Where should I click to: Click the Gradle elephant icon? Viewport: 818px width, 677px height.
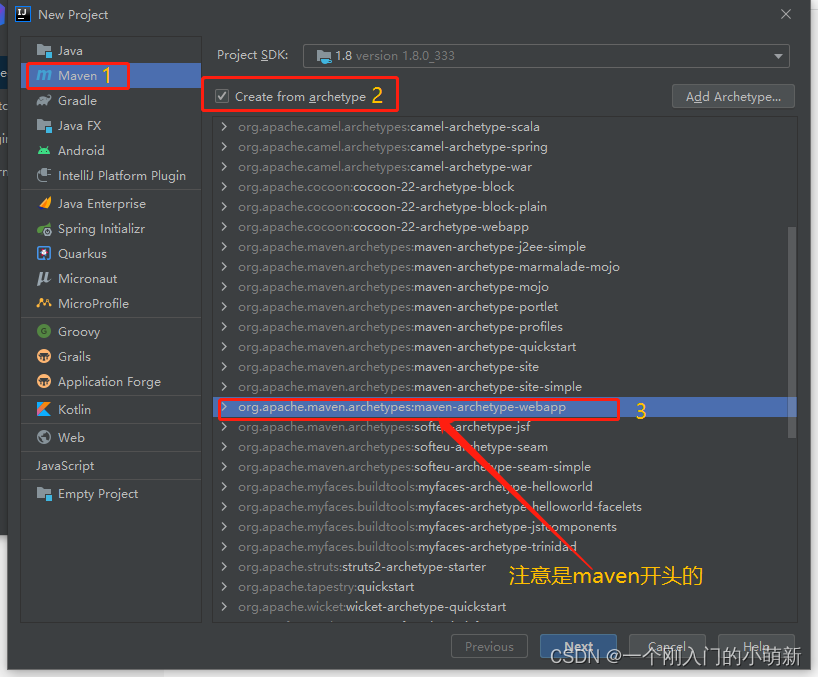pos(44,101)
